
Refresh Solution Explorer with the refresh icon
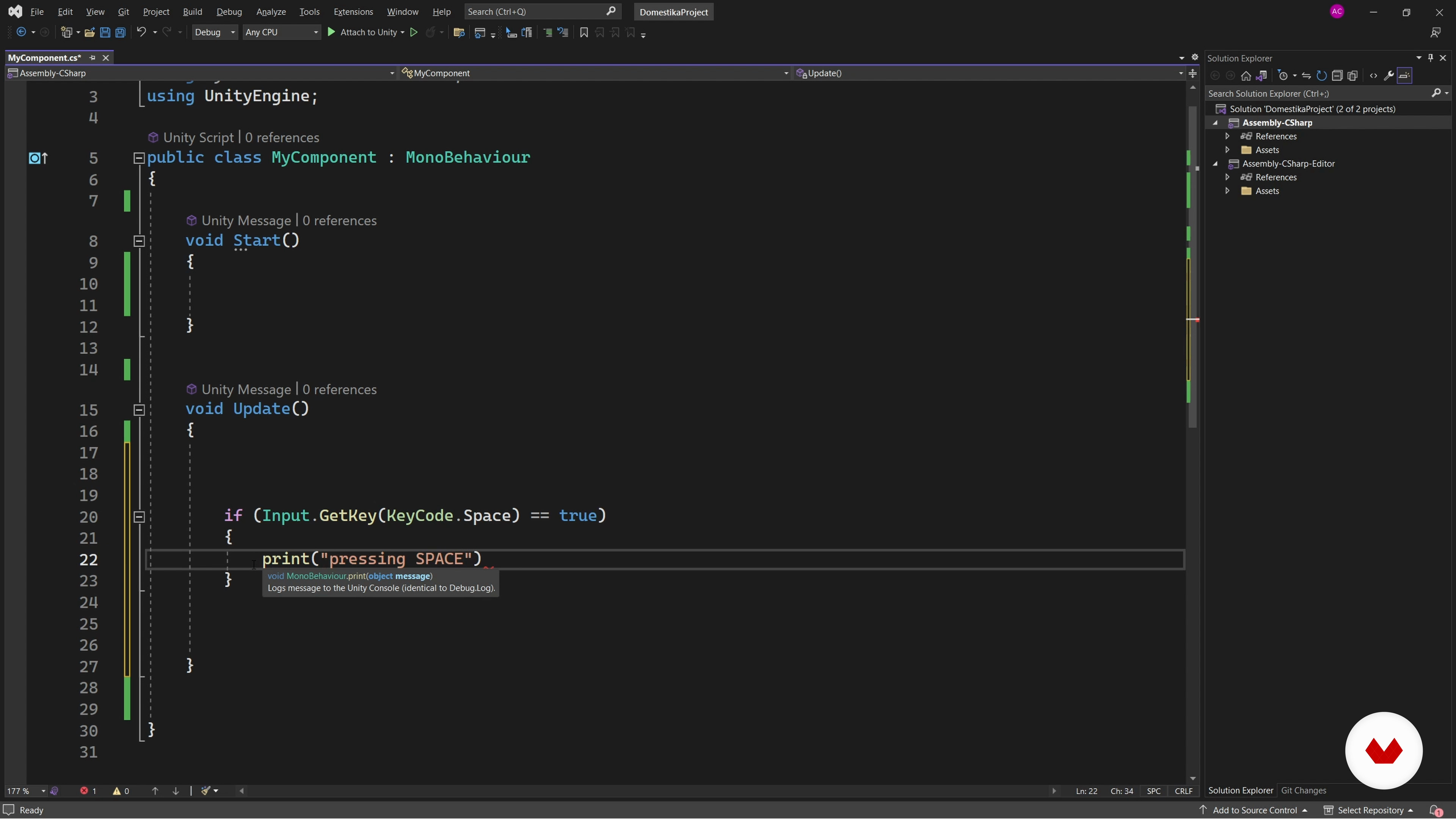[x=1321, y=76]
